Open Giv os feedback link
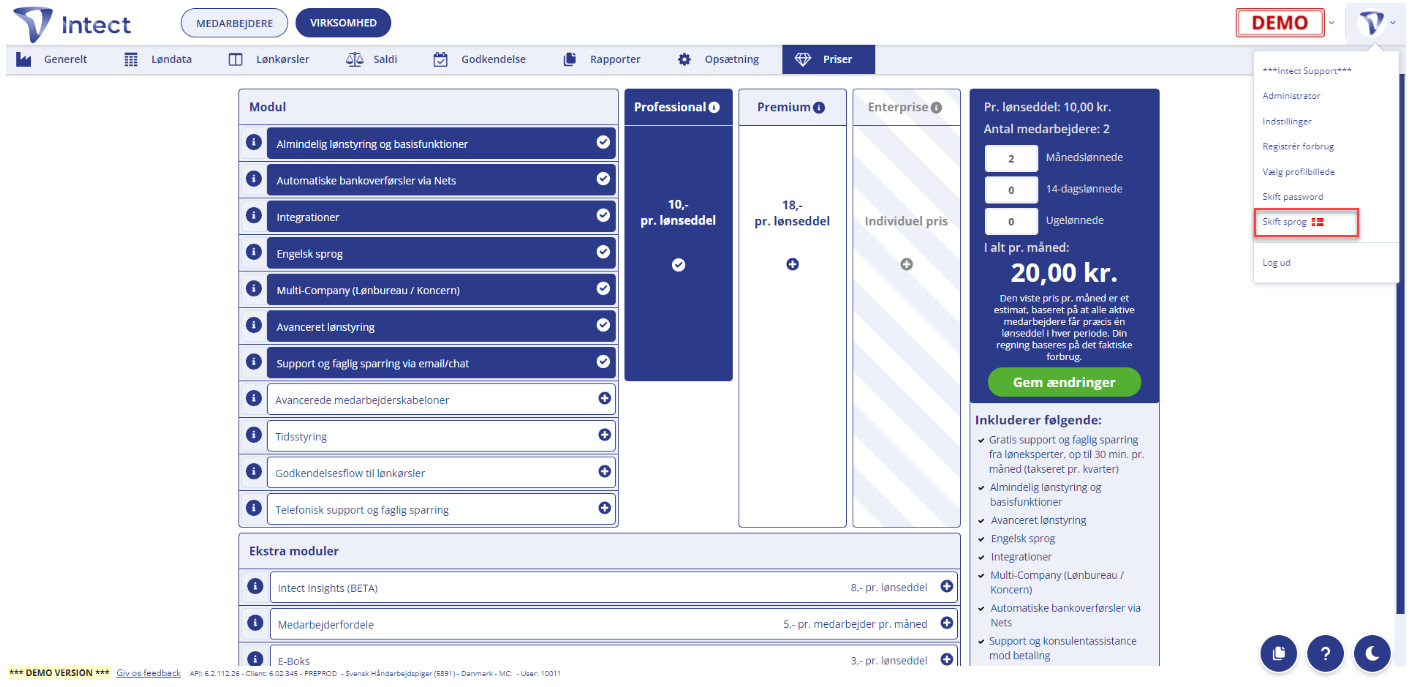This screenshot has width=1414, height=687. point(149,673)
